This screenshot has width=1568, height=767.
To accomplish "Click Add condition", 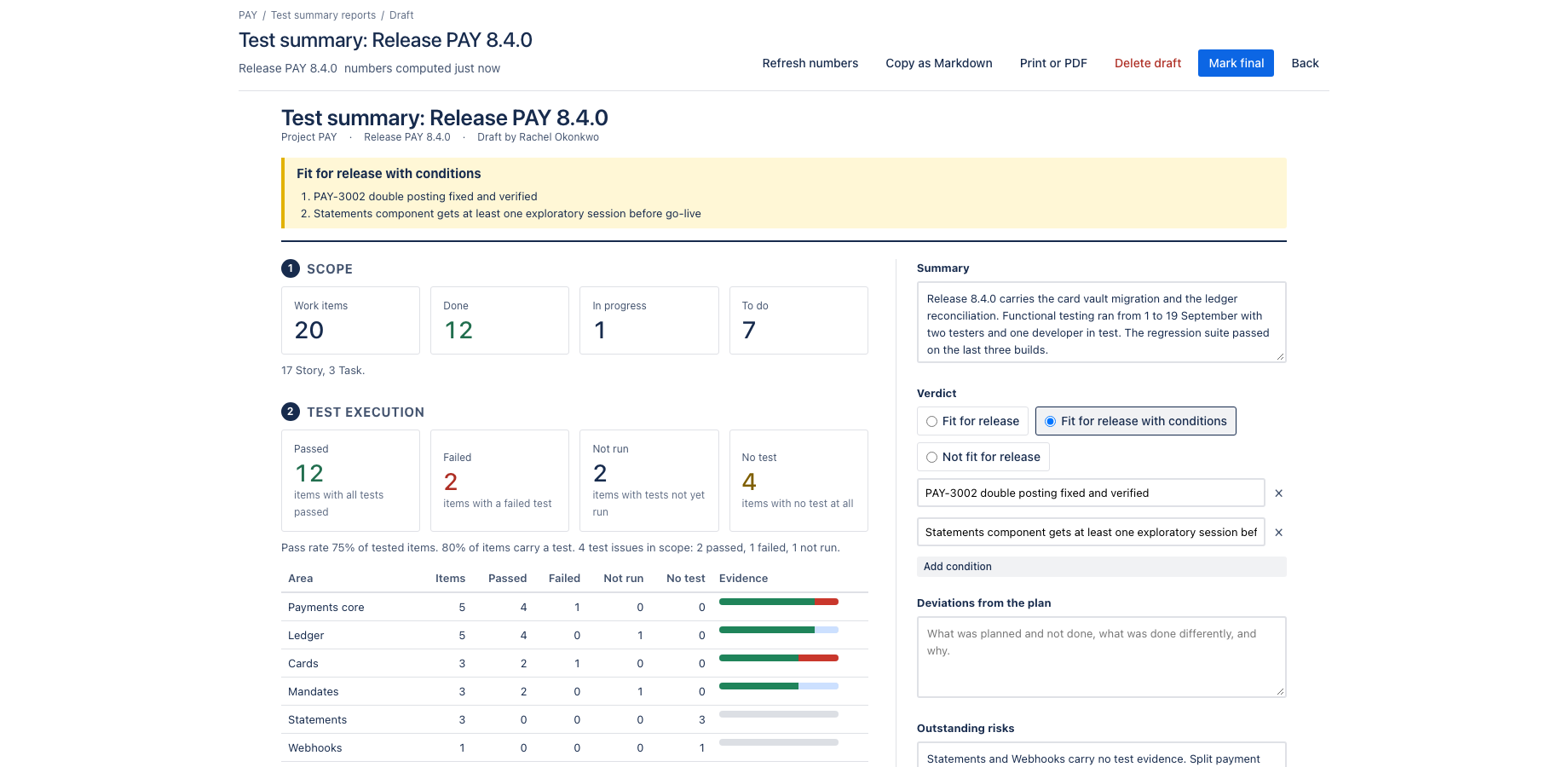I will 1102,567.
